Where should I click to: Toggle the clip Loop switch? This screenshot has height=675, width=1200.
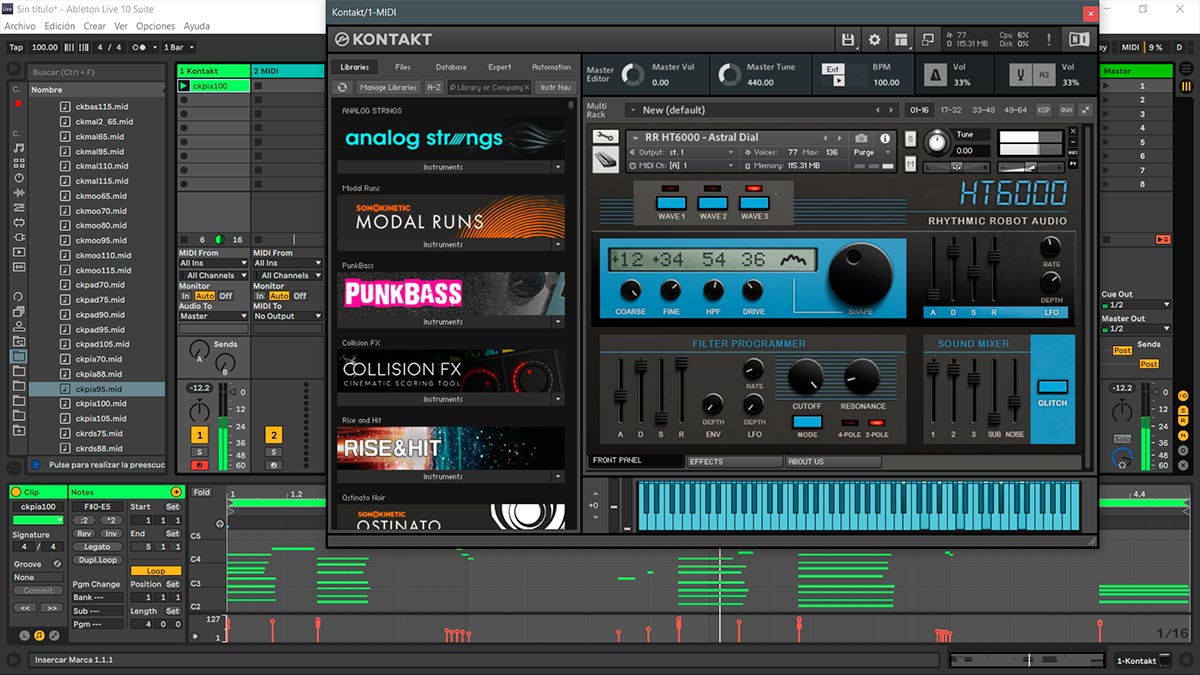click(156, 571)
